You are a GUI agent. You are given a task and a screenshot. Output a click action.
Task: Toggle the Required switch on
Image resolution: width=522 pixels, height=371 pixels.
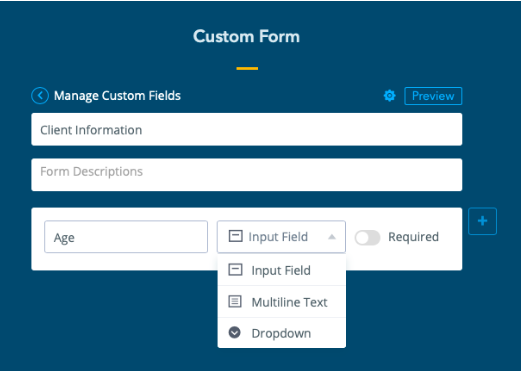click(367, 238)
